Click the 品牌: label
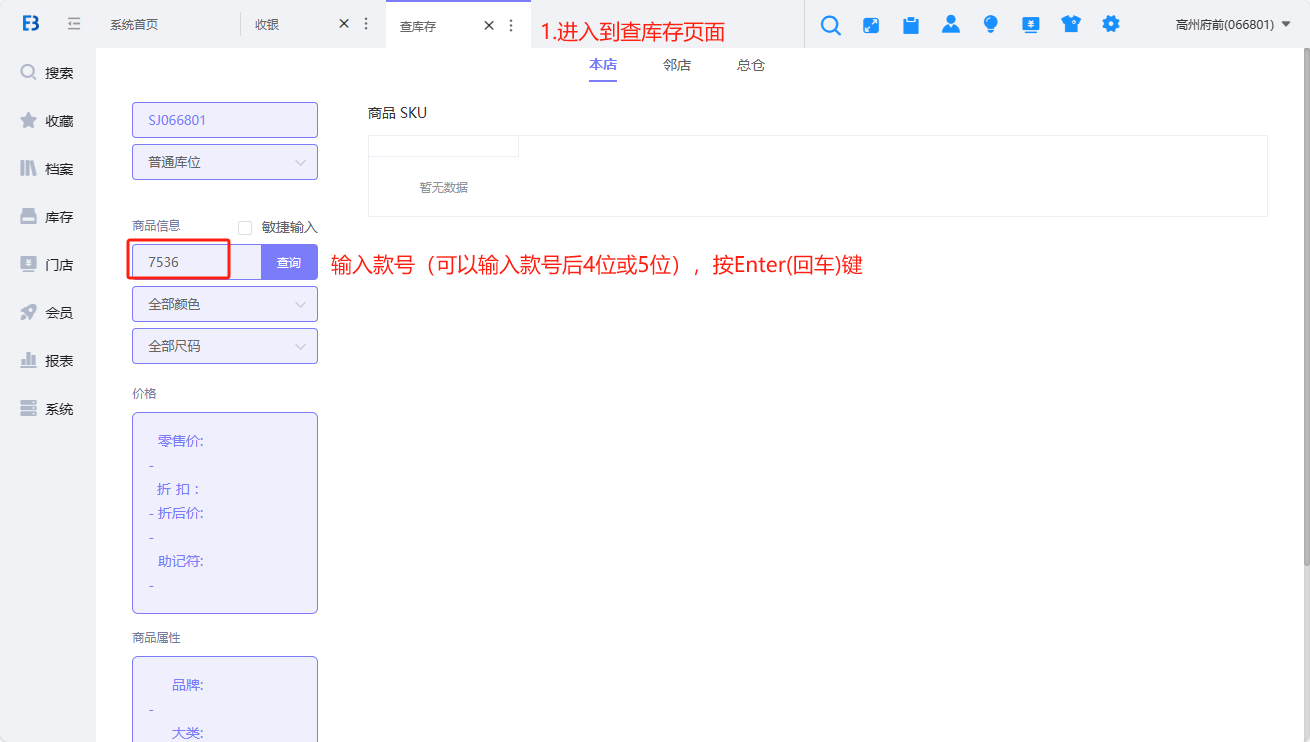This screenshot has width=1310, height=742. pyautogui.click(x=188, y=685)
